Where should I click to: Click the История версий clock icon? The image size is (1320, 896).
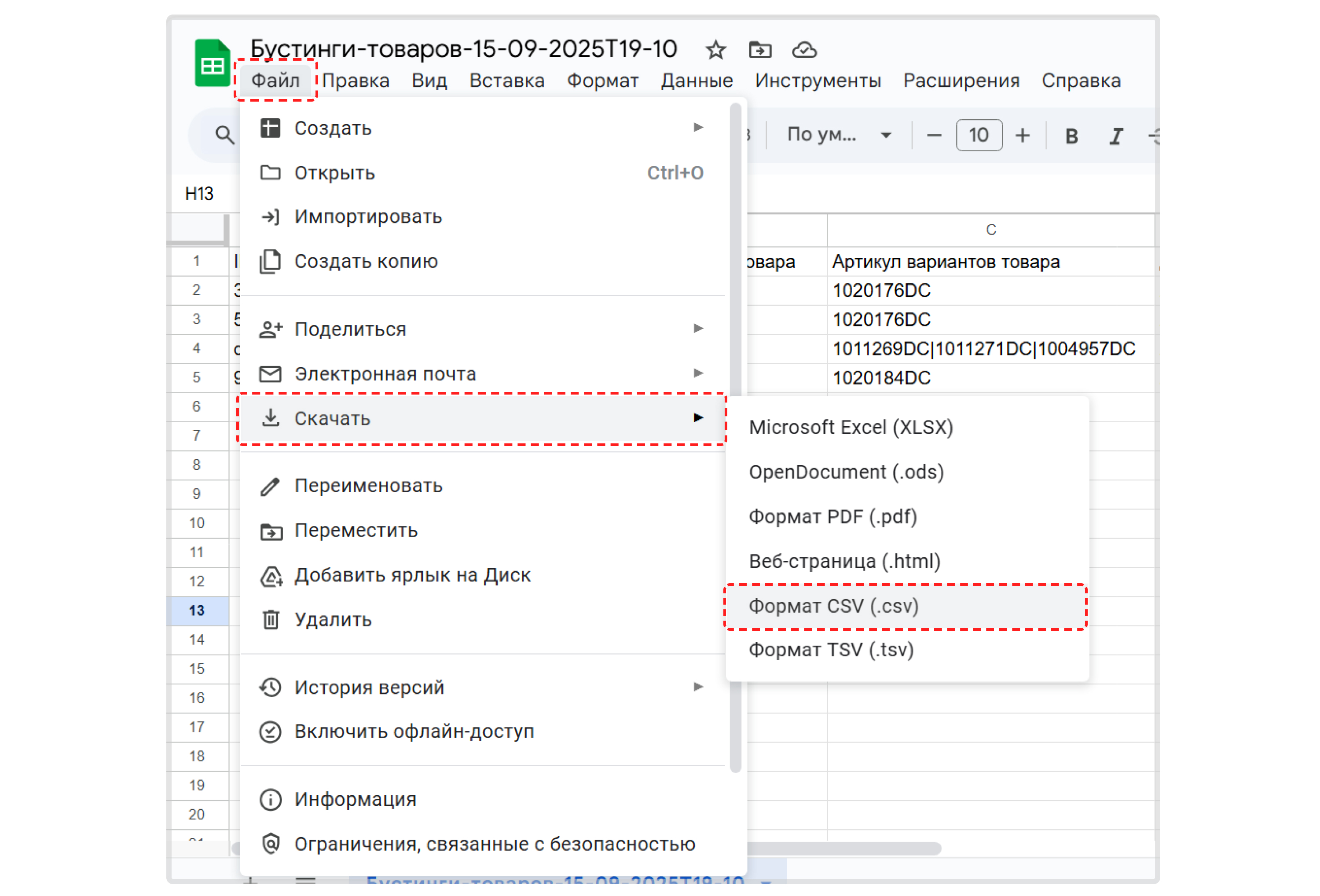(271, 688)
